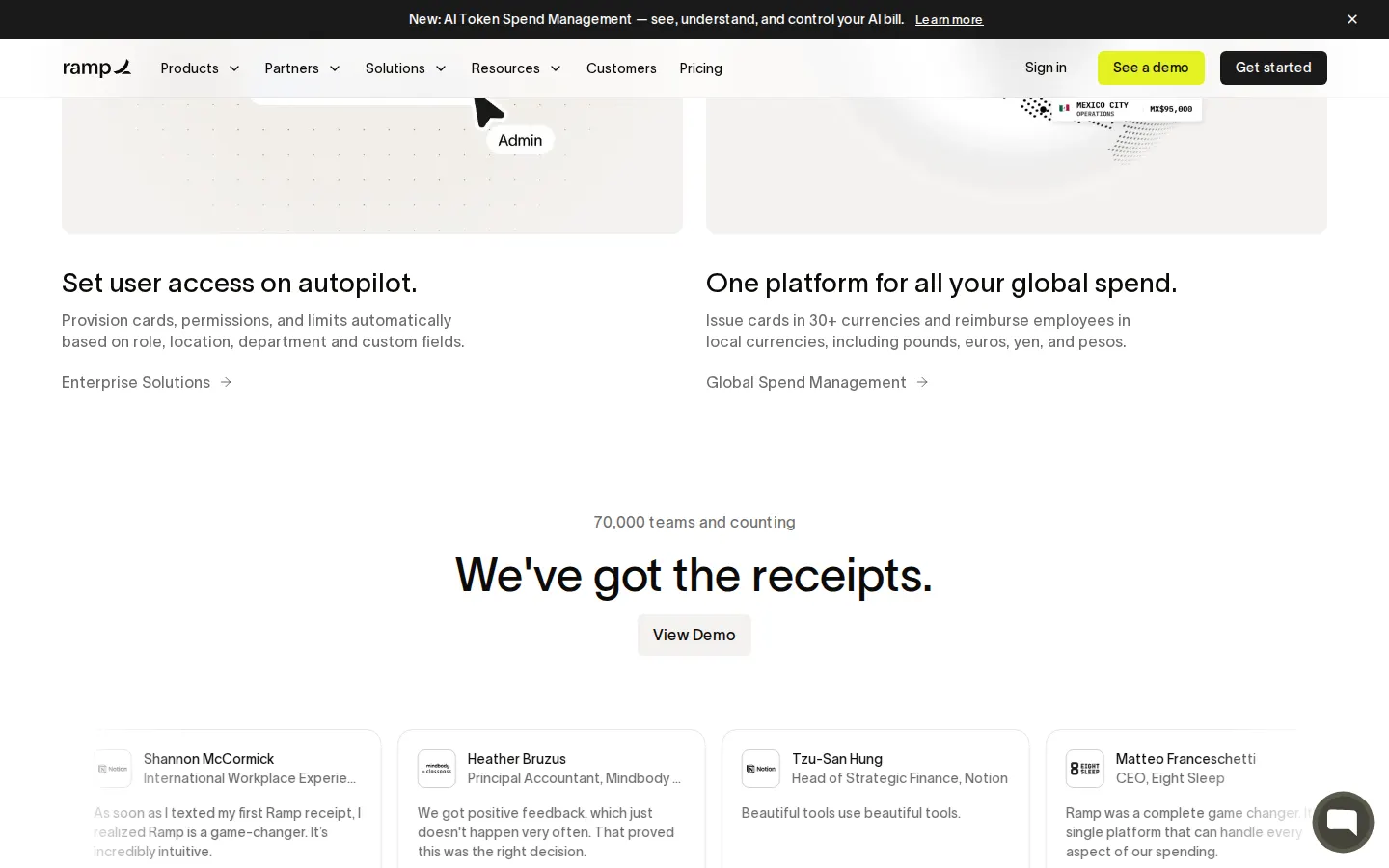Expand the Partners dropdown menu
1389x868 pixels.
(302, 68)
